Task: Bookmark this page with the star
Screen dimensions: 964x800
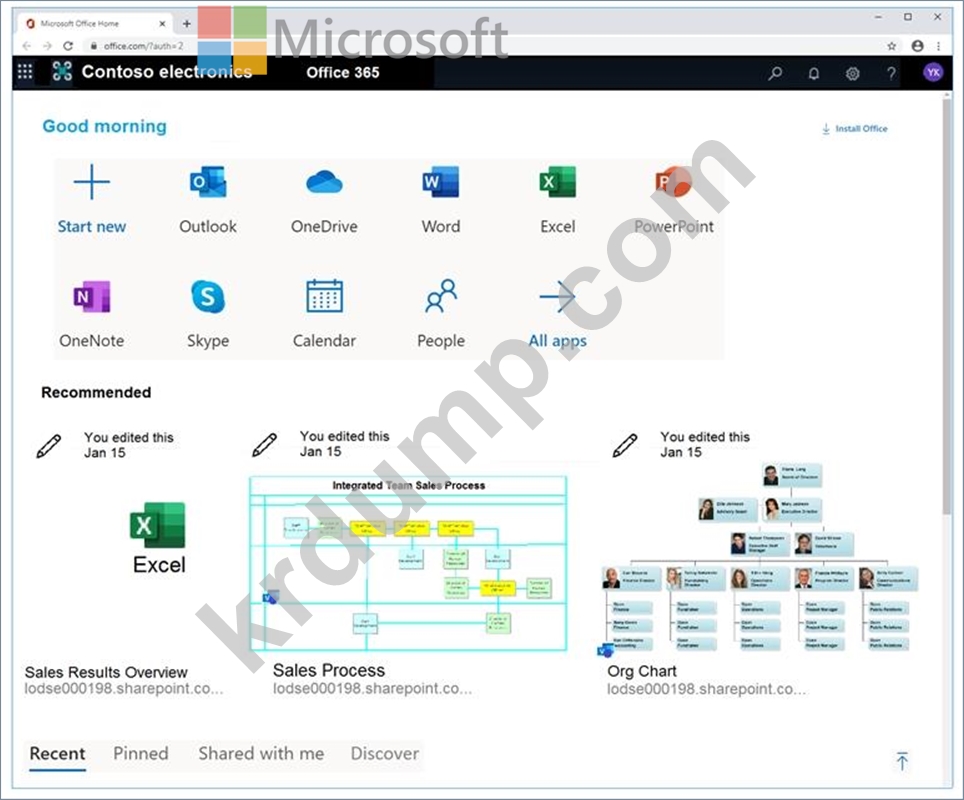Action: (891, 46)
